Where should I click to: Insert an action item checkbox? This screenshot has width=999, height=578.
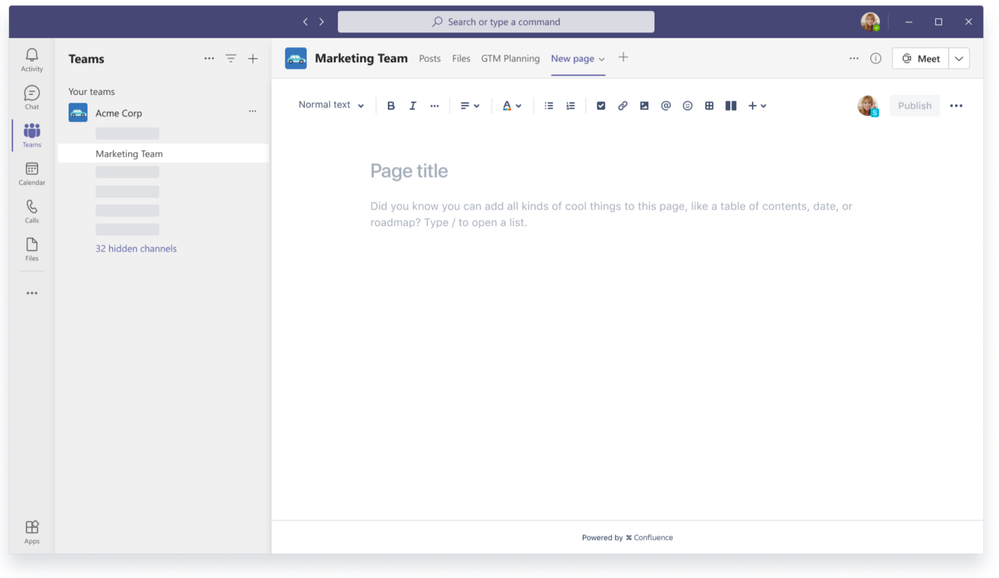(x=601, y=106)
